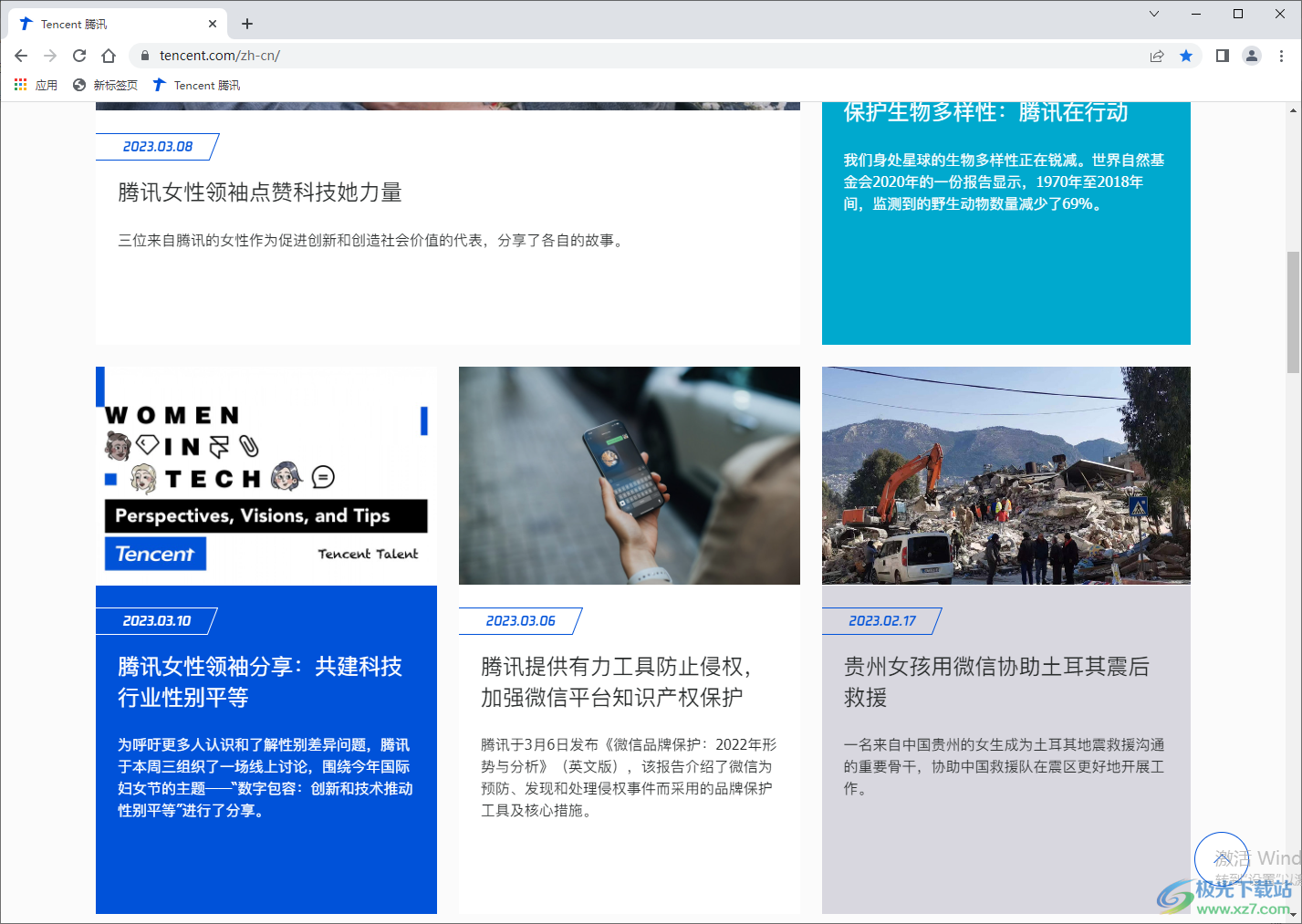This screenshot has height=924, width=1302.
Task: Go back to the previous page
Action: [x=21, y=56]
